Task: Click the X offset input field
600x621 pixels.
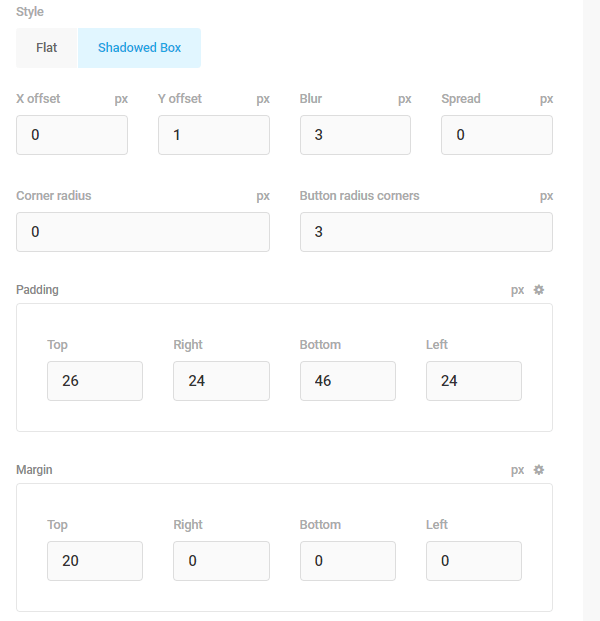Action: click(72, 135)
